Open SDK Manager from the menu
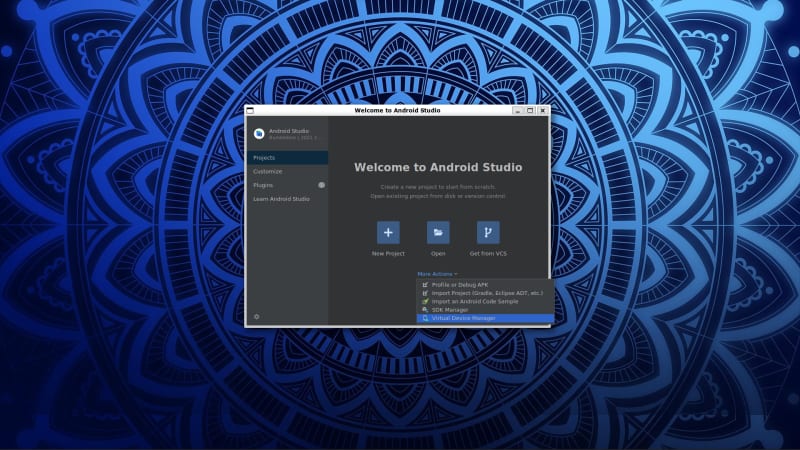The height and width of the screenshot is (450, 800). pyautogui.click(x=485, y=310)
